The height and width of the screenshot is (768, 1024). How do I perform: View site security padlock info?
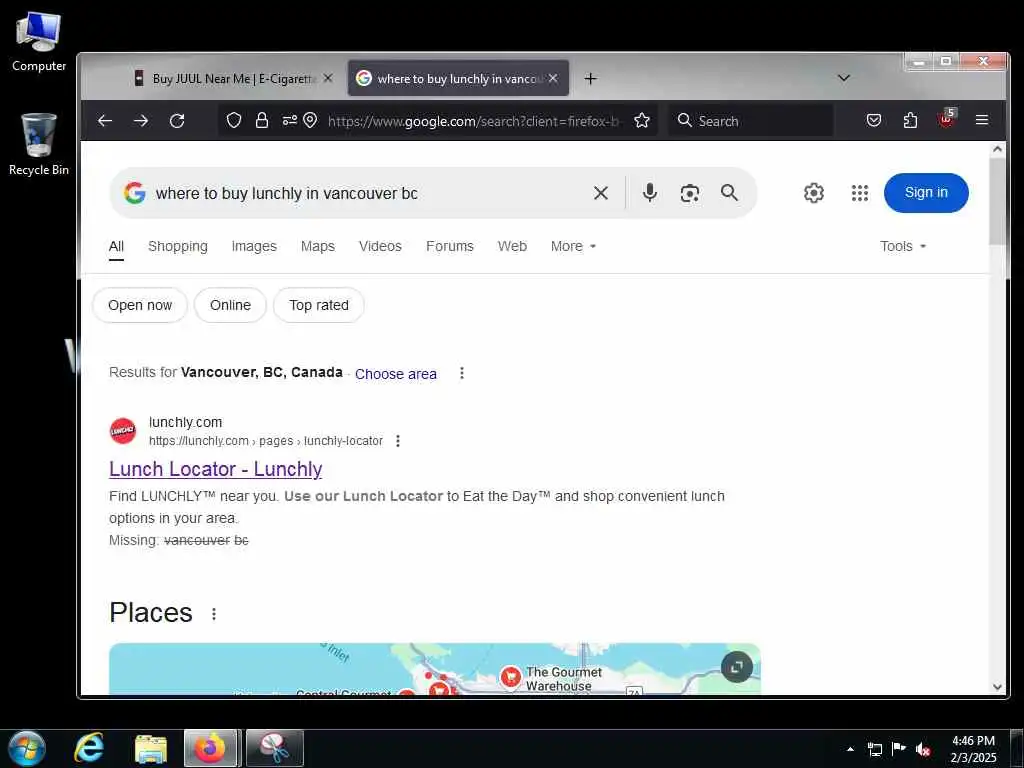(x=262, y=121)
